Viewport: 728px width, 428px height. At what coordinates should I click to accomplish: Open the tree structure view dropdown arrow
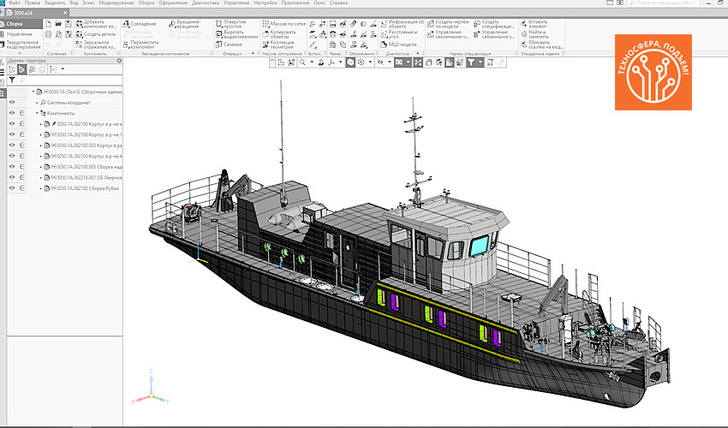click(63, 69)
